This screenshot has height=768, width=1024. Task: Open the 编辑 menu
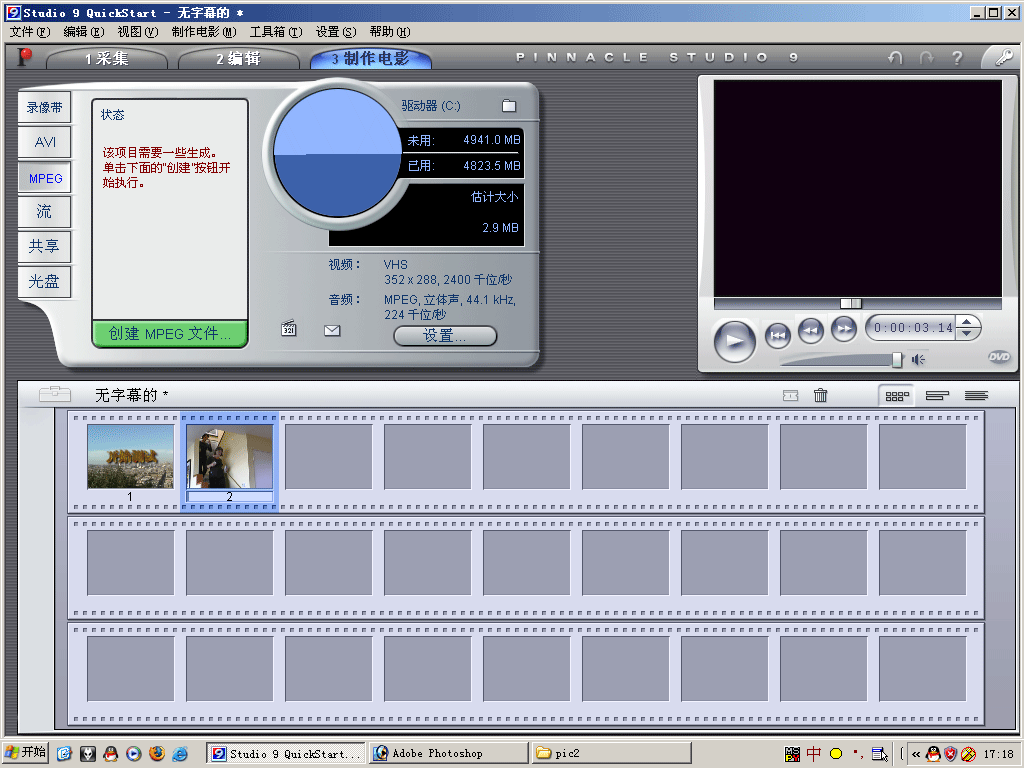(x=84, y=32)
